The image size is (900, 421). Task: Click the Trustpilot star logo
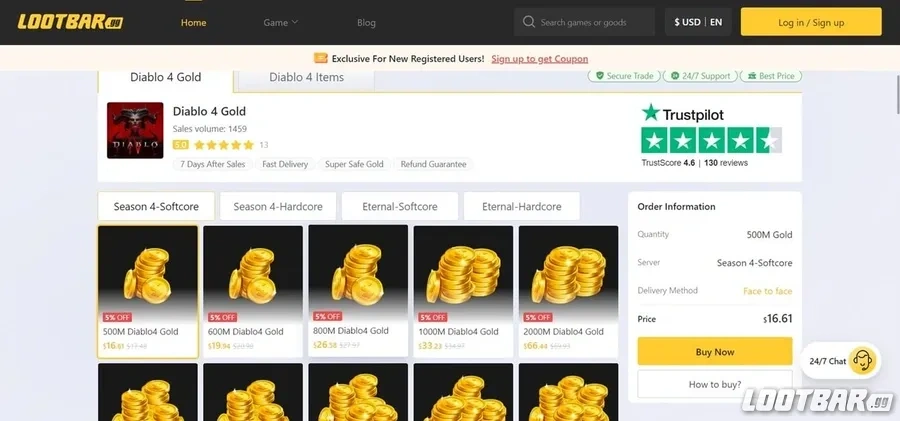(x=650, y=113)
